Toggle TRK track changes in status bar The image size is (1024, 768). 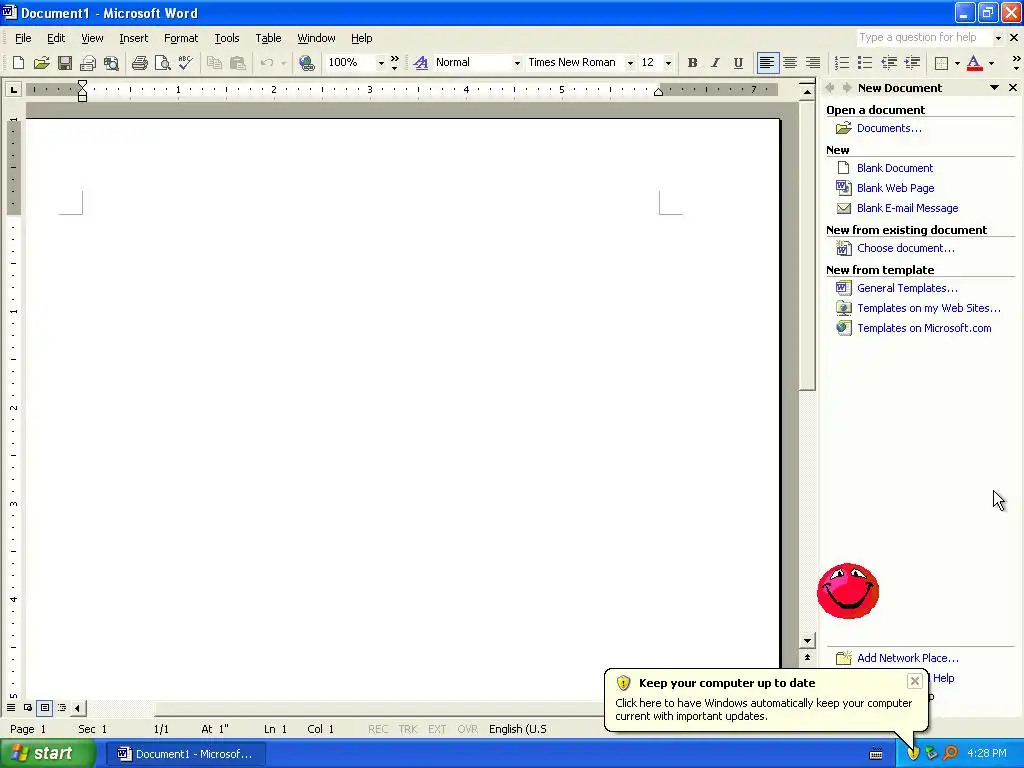pyautogui.click(x=408, y=729)
